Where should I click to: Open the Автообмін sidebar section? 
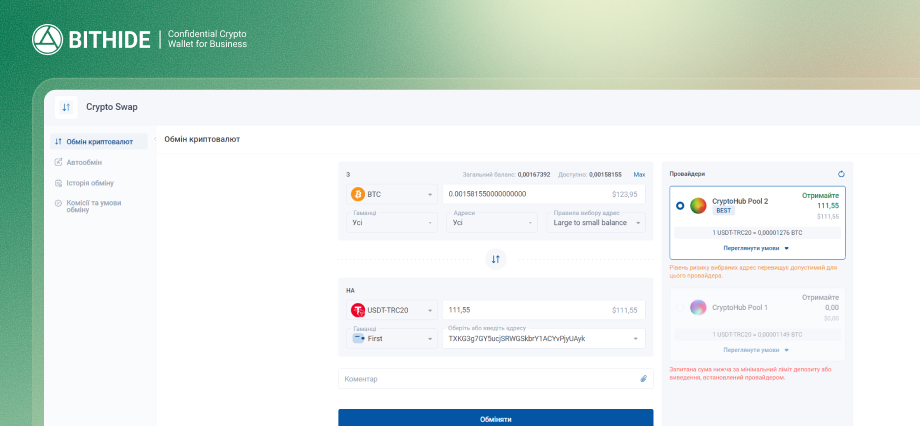[84, 162]
